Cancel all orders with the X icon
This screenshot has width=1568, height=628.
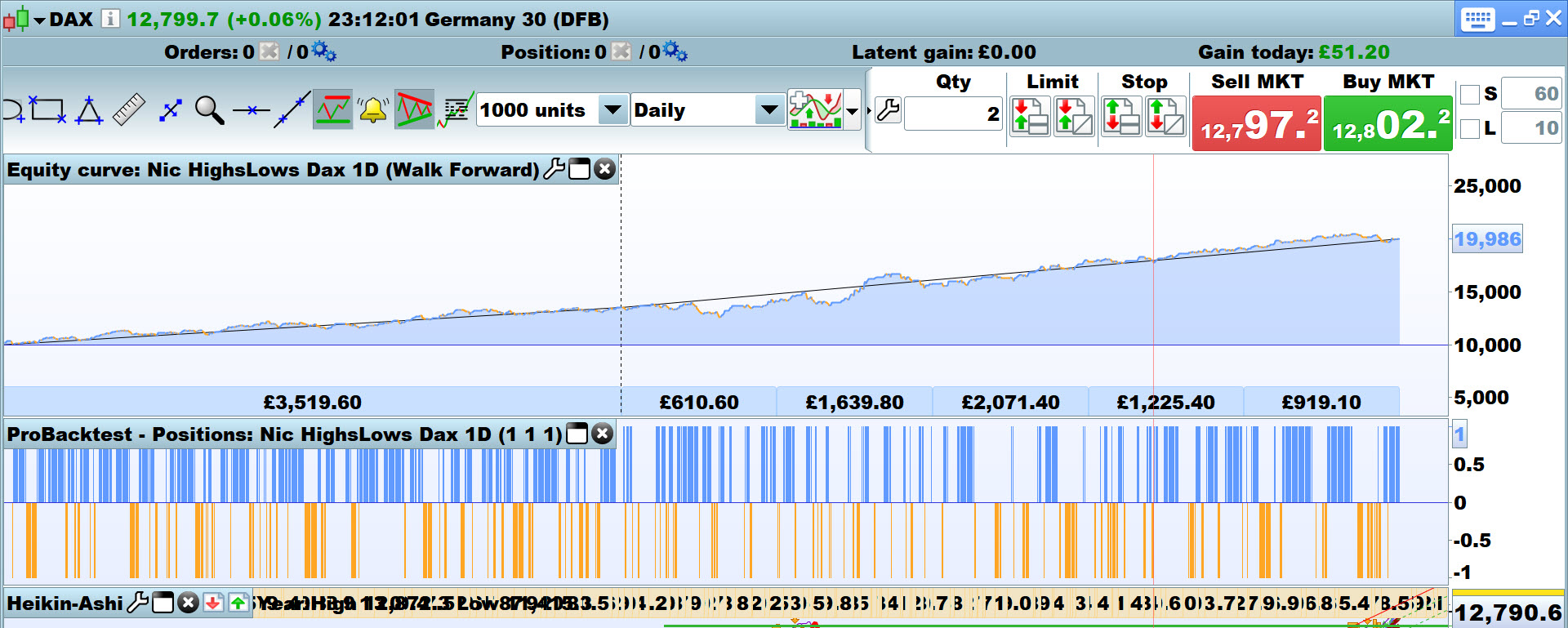269,51
